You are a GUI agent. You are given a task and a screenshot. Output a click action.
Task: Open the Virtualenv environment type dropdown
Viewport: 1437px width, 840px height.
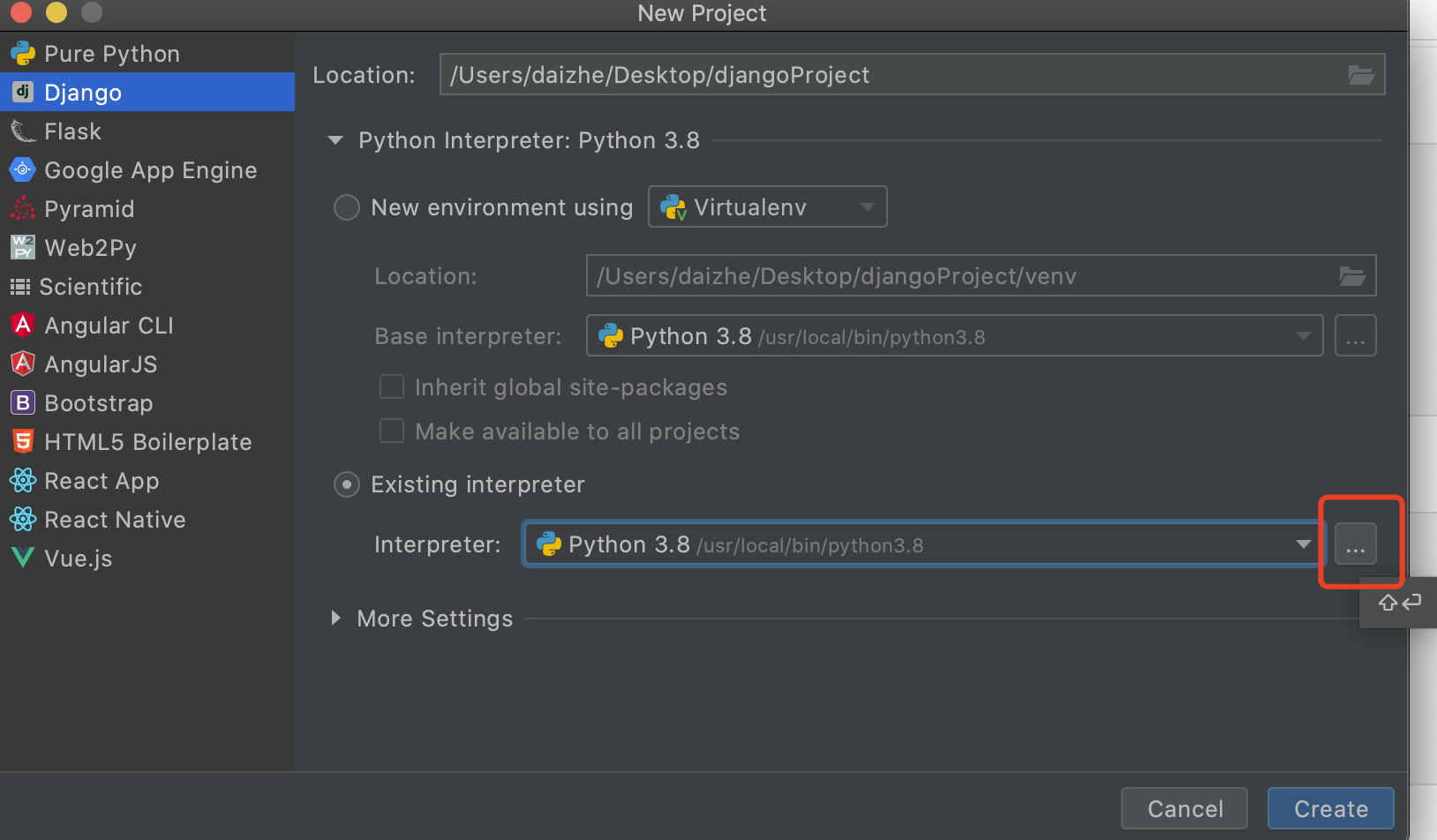tap(768, 206)
